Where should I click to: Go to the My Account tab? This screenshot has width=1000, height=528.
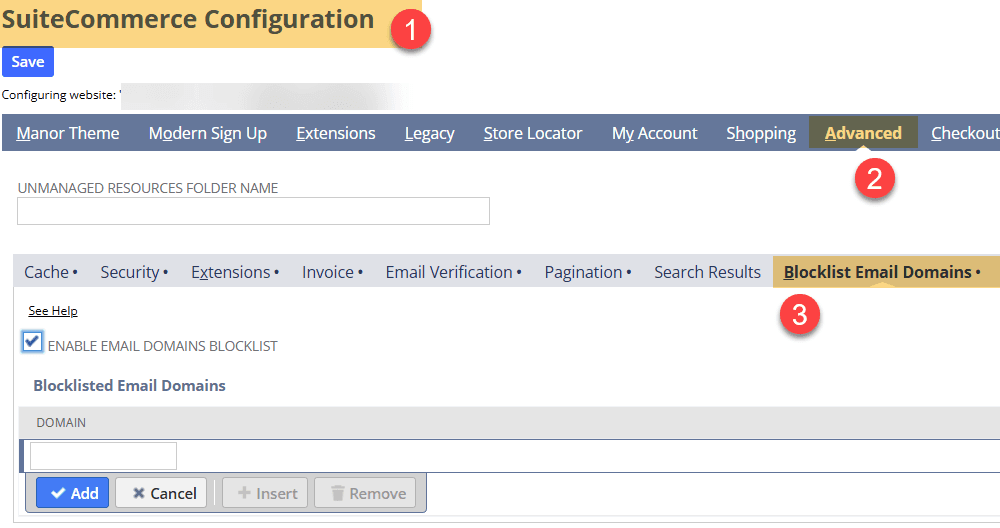click(654, 133)
